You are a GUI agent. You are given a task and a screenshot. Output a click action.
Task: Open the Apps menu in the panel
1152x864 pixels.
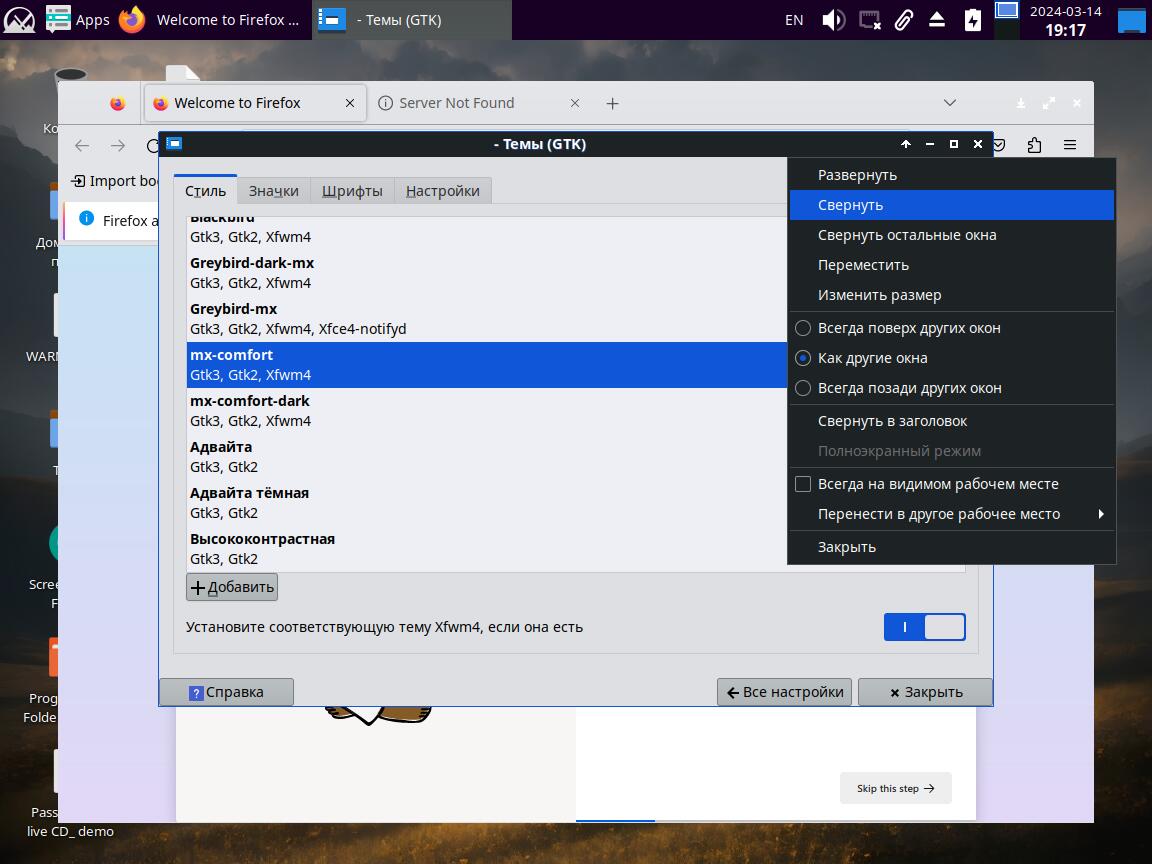[x=78, y=19]
